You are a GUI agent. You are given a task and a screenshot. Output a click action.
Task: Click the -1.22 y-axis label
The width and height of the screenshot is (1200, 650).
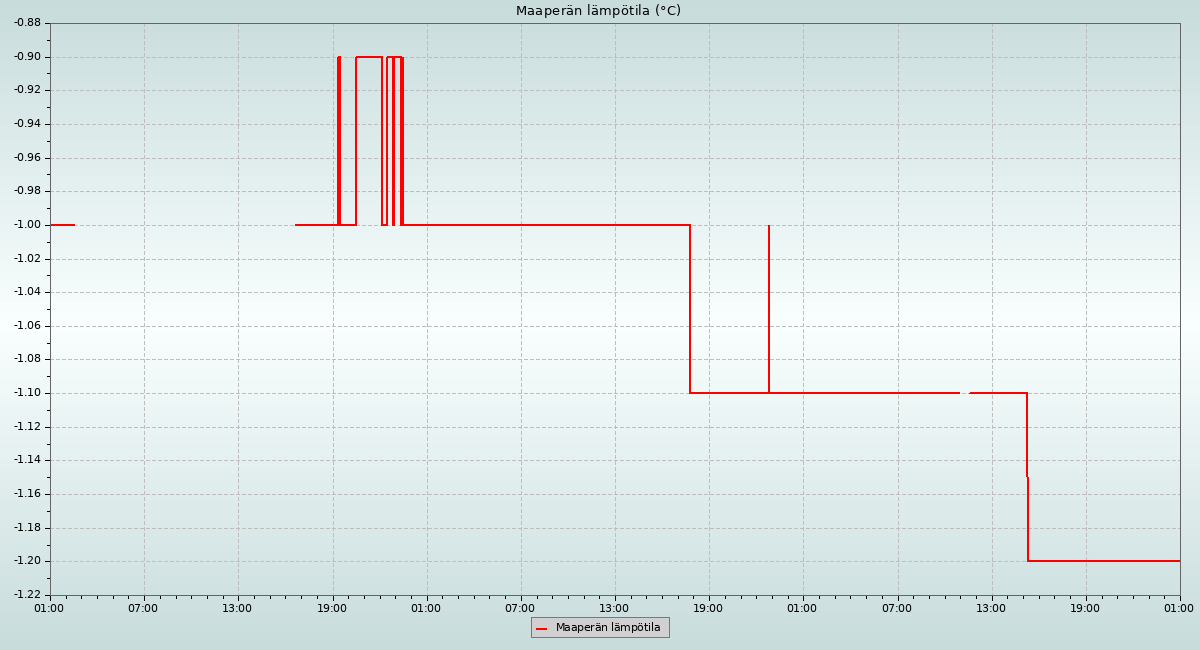point(27,595)
